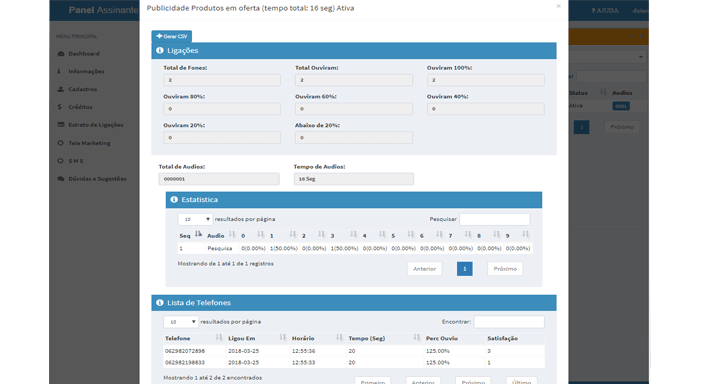Open Informações in the sidebar
709x384 pixels.
click(x=86, y=71)
